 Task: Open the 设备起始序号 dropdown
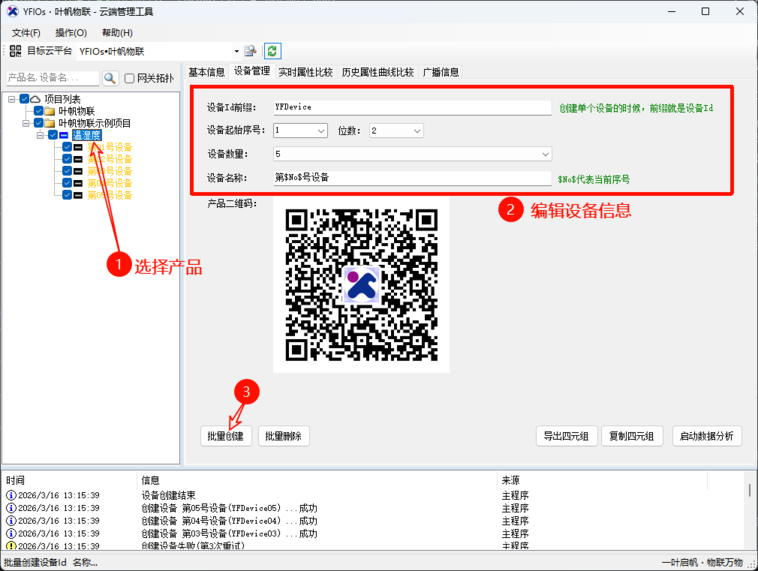click(x=321, y=131)
